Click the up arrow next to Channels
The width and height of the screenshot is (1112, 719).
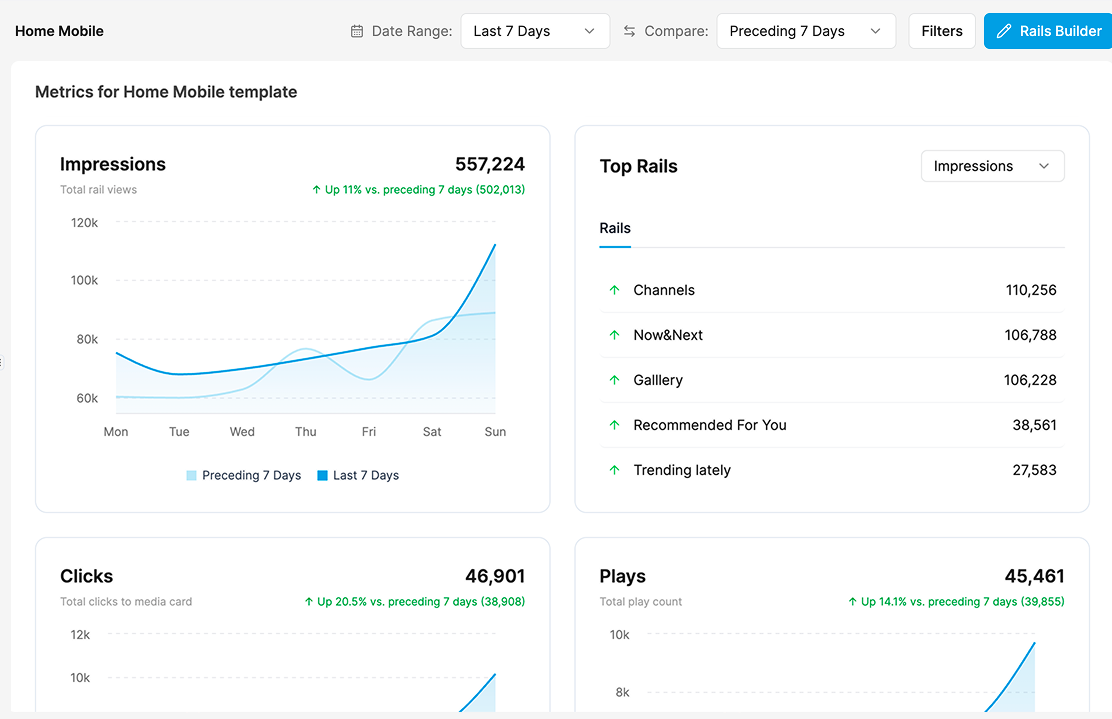(614, 290)
